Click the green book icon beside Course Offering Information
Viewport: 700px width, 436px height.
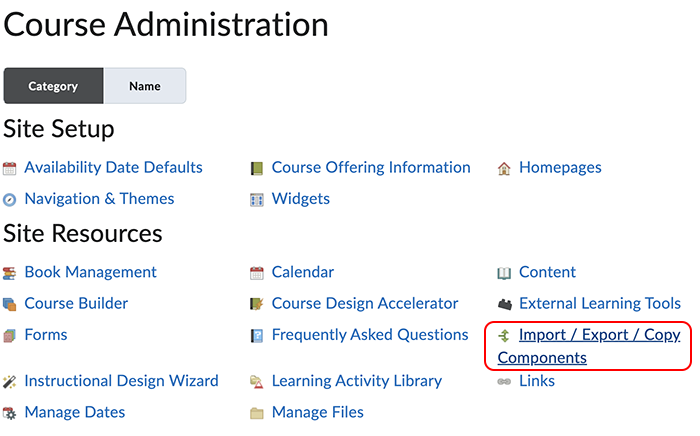click(x=257, y=168)
